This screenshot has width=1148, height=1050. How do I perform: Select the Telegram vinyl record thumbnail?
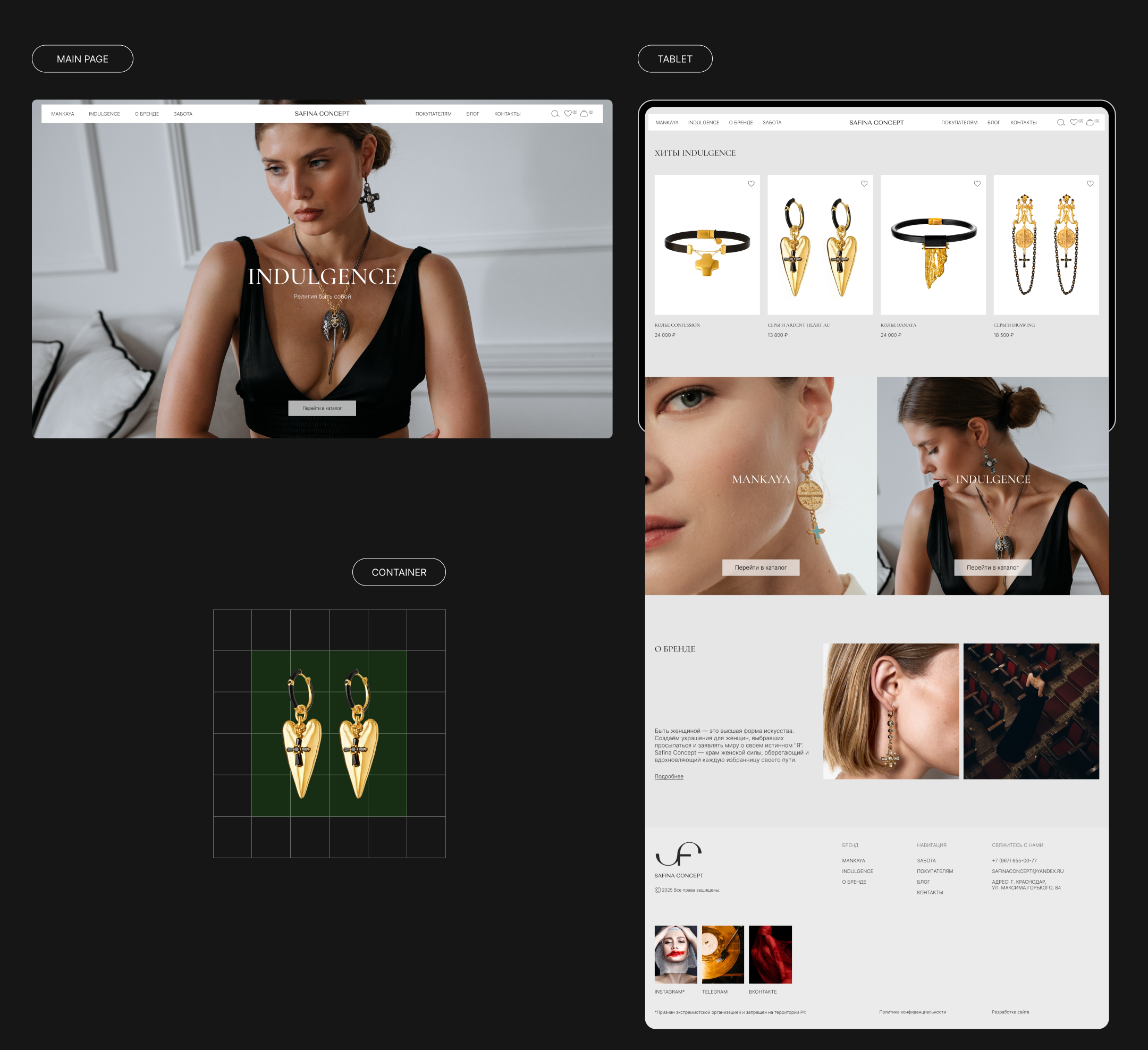click(723, 954)
